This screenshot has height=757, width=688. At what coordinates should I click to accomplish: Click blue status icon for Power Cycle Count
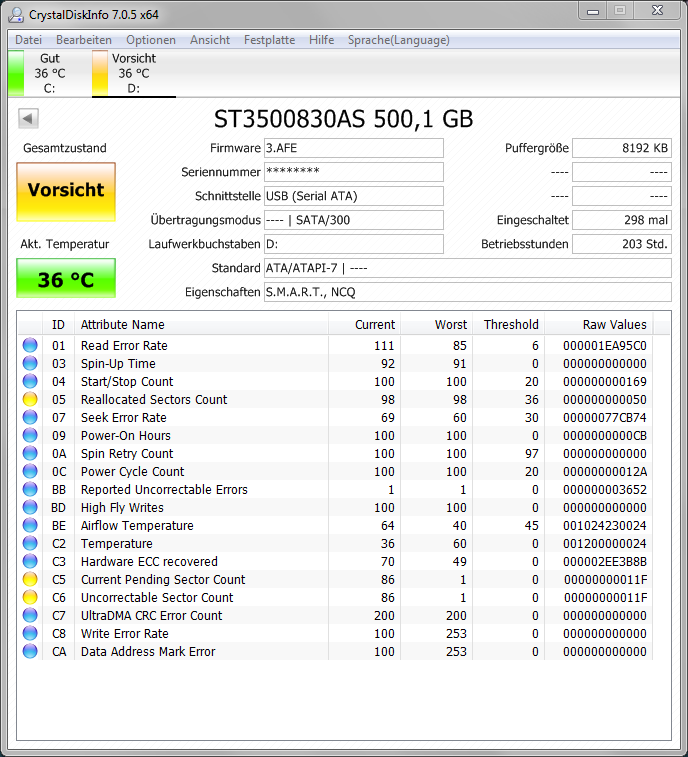point(30,471)
